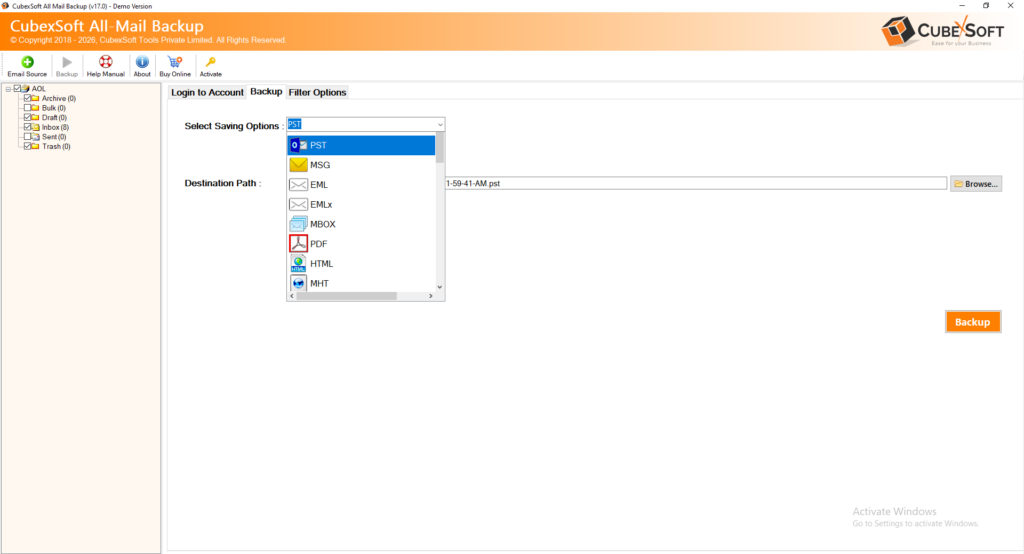Select the Bulk (0) folder label
Viewport: 1024px width, 554px height.
pyautogui.click(x=54, y=108)
